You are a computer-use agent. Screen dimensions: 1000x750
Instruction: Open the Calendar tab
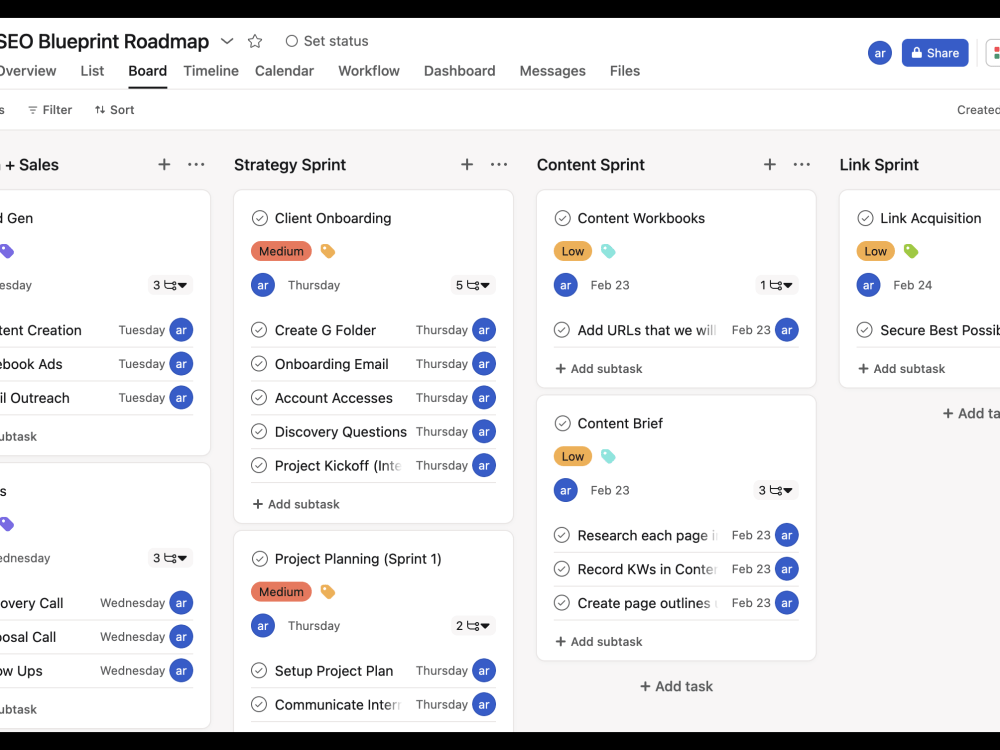[x=284, y=71]
